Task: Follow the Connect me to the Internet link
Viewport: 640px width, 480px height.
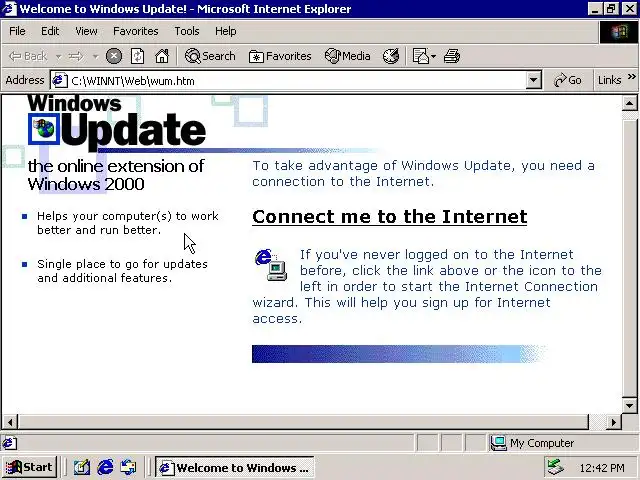Action: pos(389,216)
